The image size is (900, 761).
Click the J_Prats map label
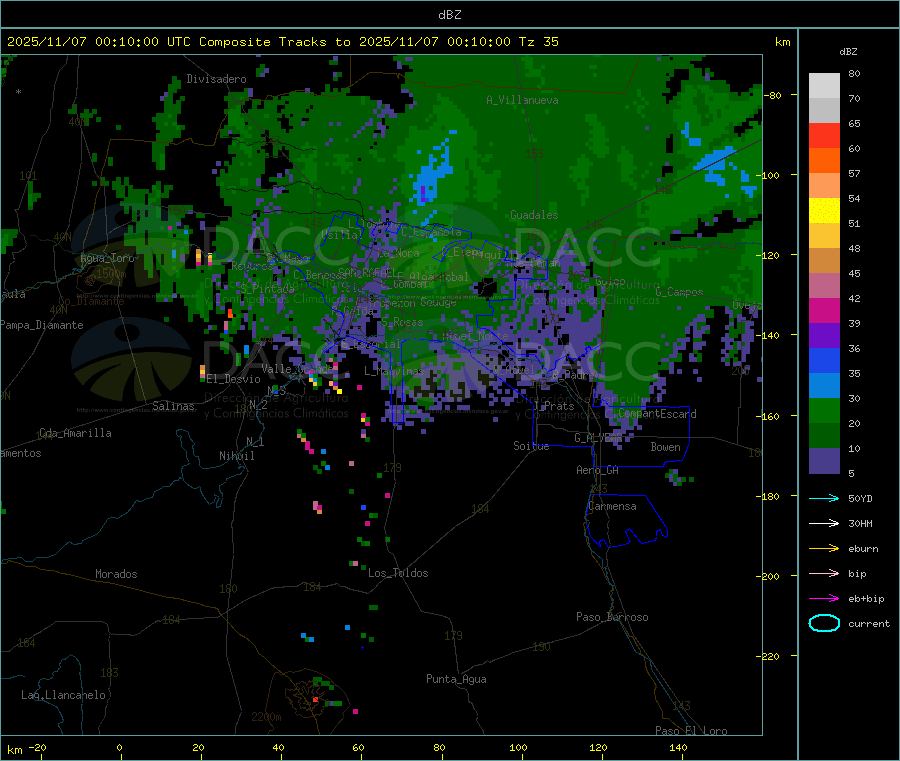554,406
